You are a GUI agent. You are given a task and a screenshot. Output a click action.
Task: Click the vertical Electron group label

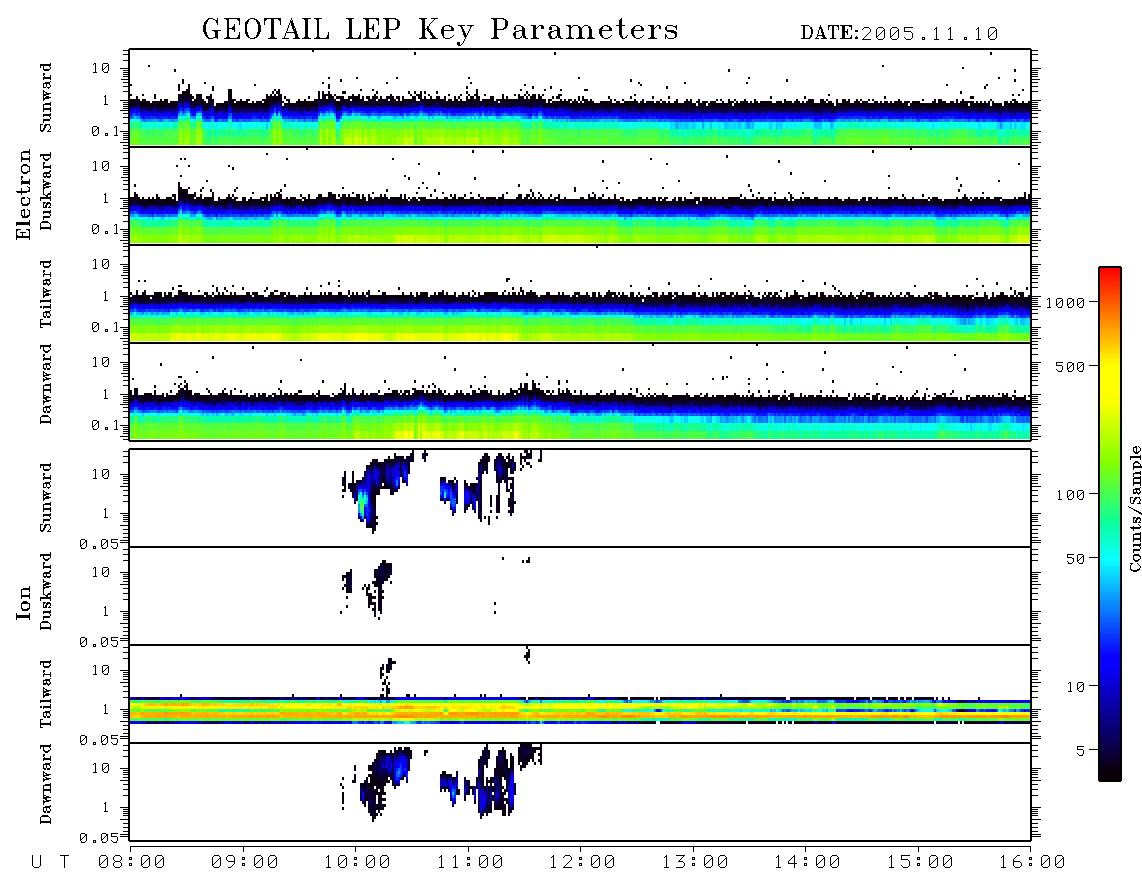click(x=23, y=194)
